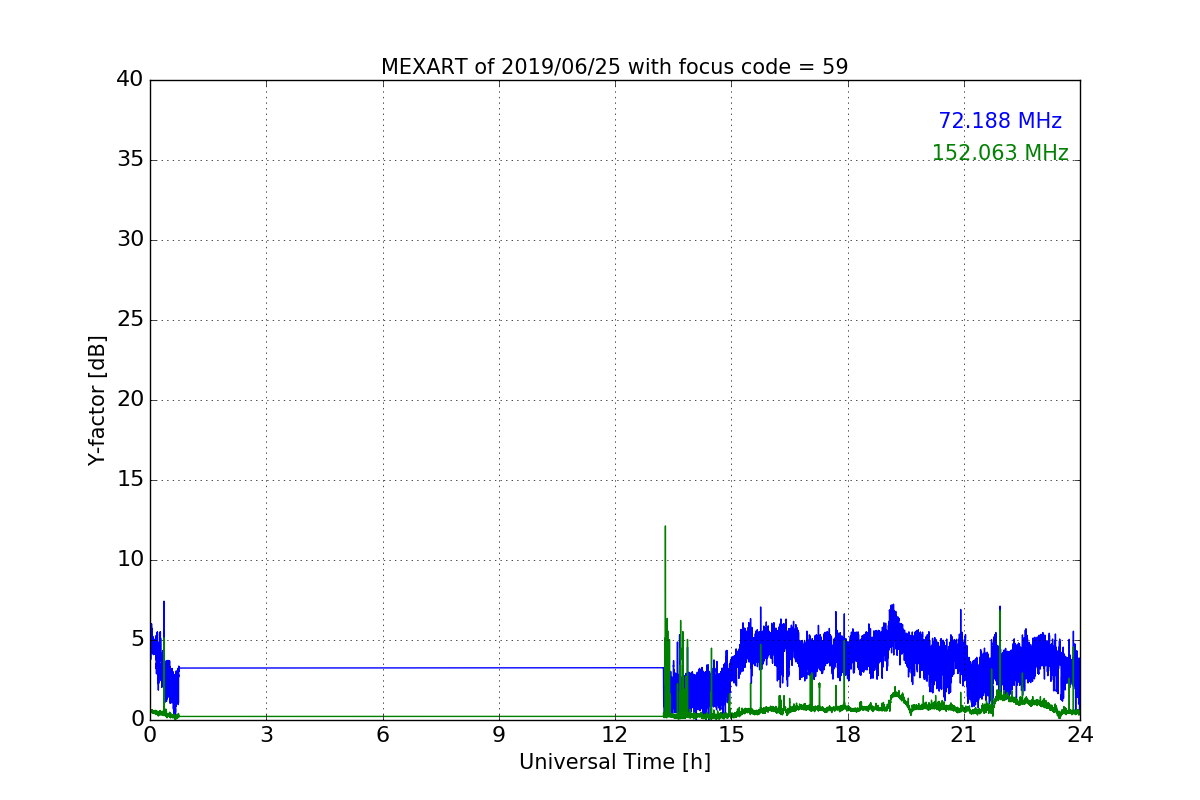Click the plot title 'MEXART of 2019/06/25'
The width and height of the screenshot is (1200, 800).
(614, 67)
